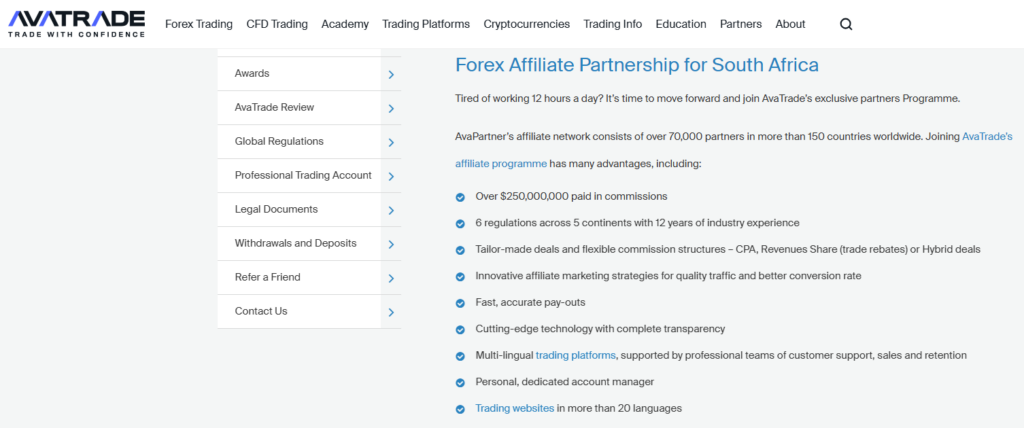Expand the Professional Trading Account arrow
The height and width of the screenshot is (428, 1024).
(391, 176)
